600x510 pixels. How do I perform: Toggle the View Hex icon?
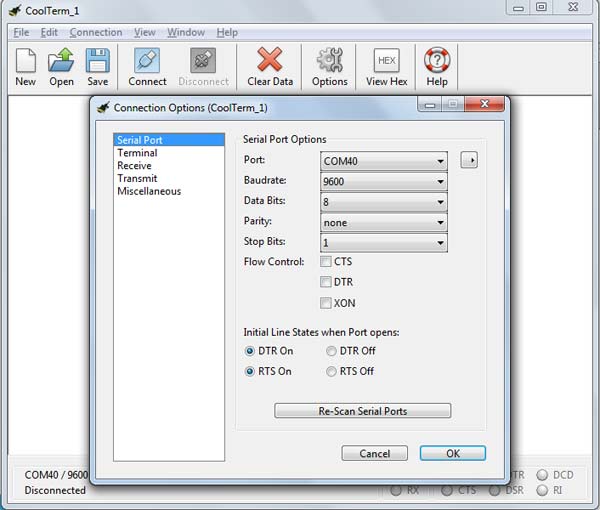386,62
